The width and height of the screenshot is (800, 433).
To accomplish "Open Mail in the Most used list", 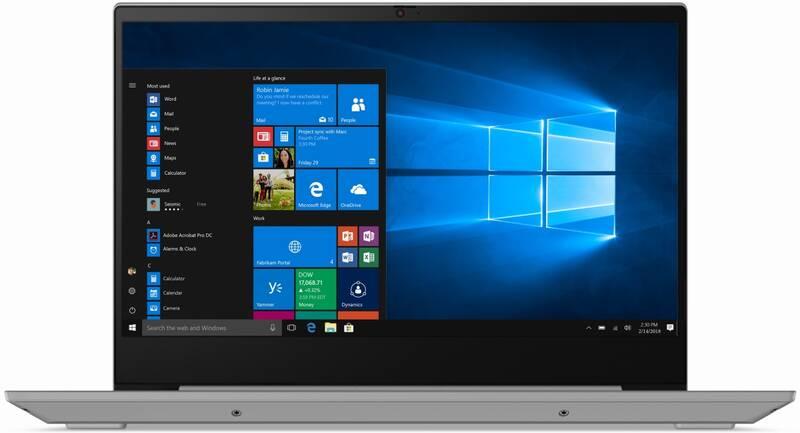I will 161,114.
